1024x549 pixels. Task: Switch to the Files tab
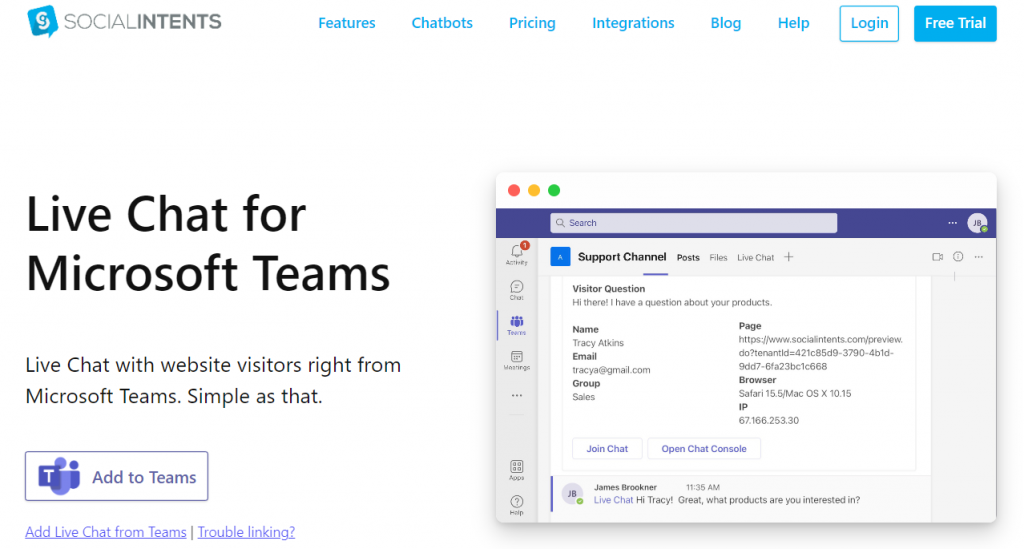[718, 258]
